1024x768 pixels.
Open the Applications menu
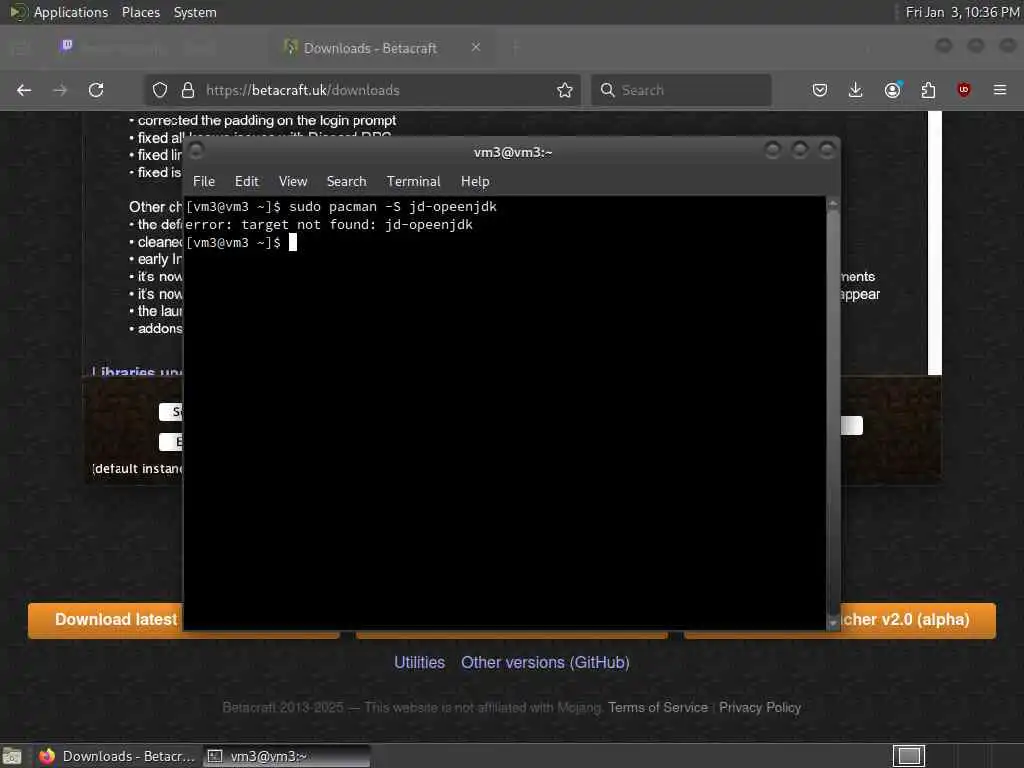click(71, 12)
